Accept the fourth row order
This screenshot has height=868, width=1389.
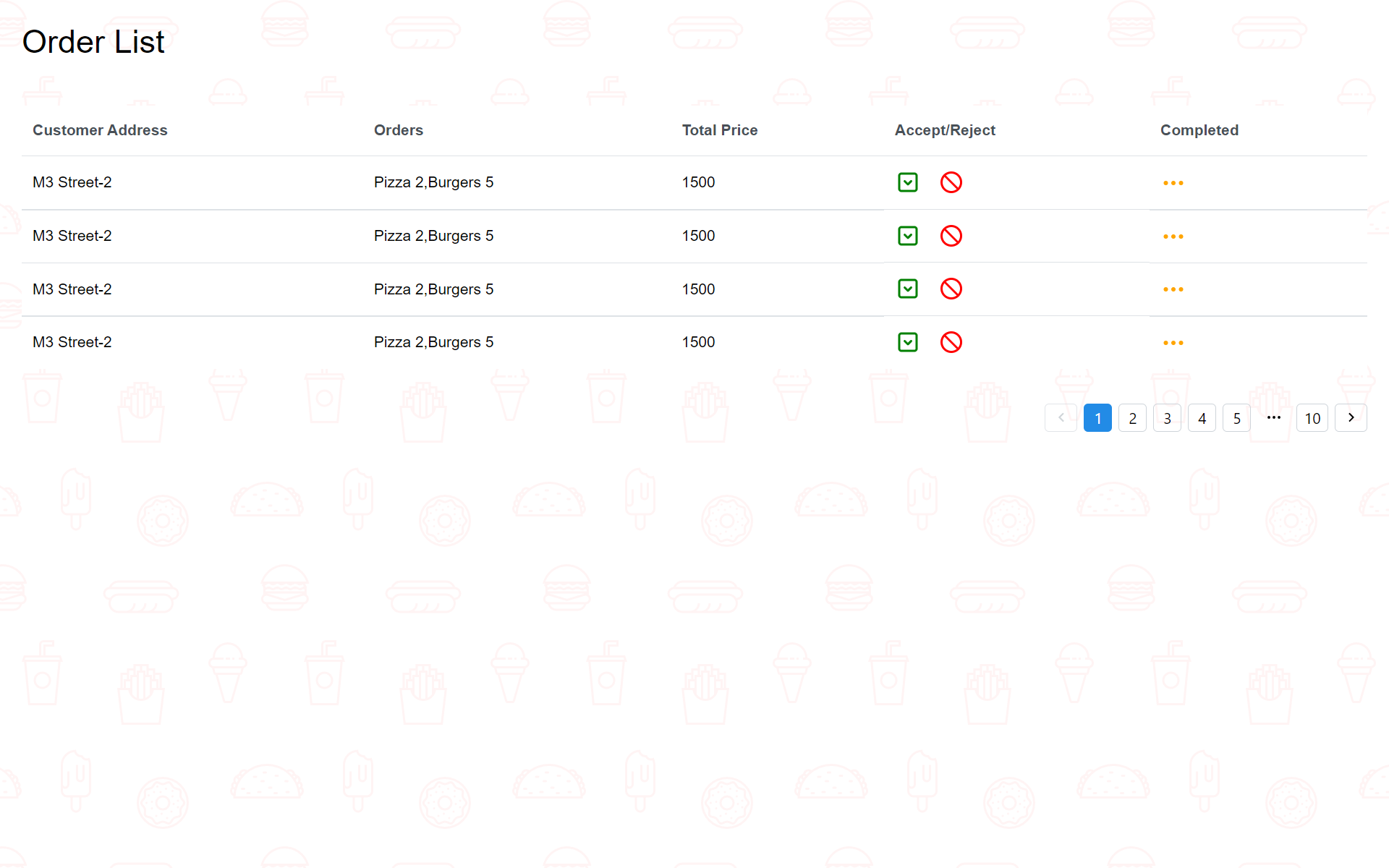coord(907,342)
